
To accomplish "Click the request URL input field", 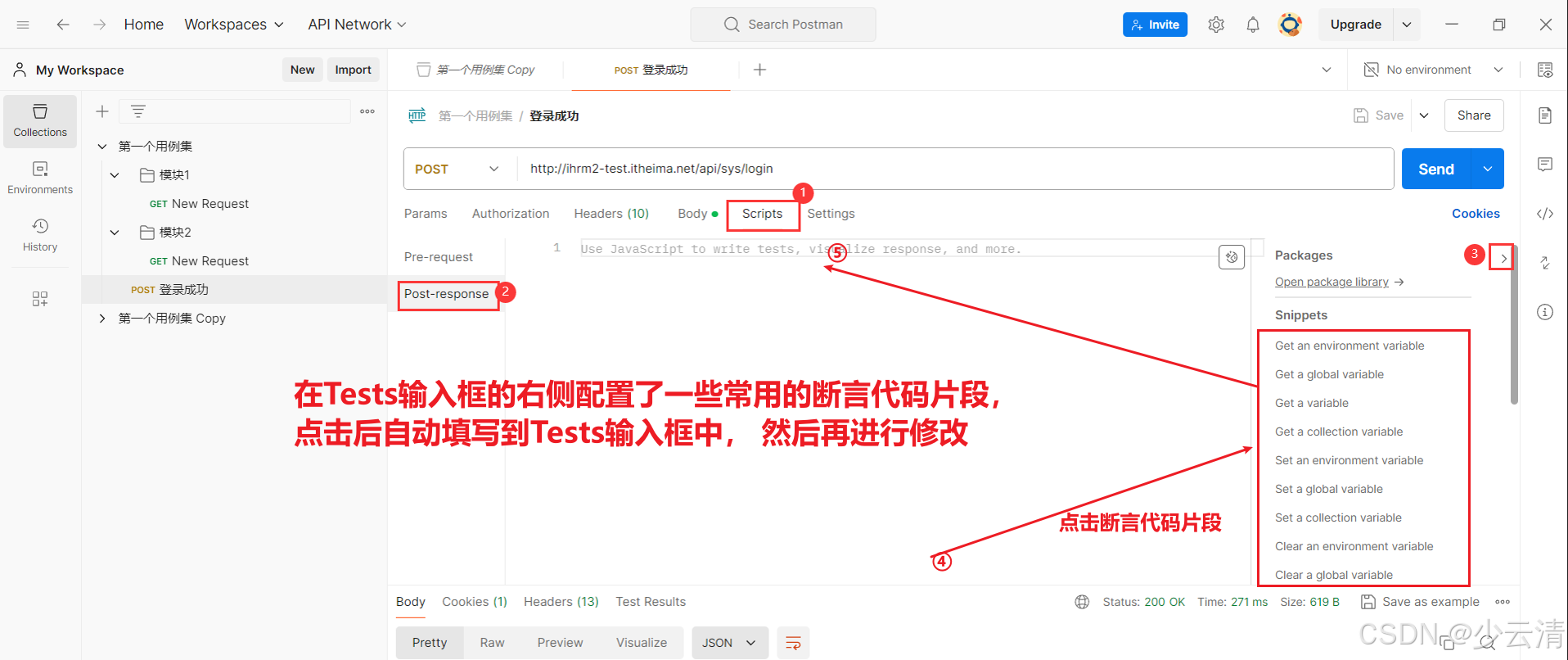I will 955,169.
